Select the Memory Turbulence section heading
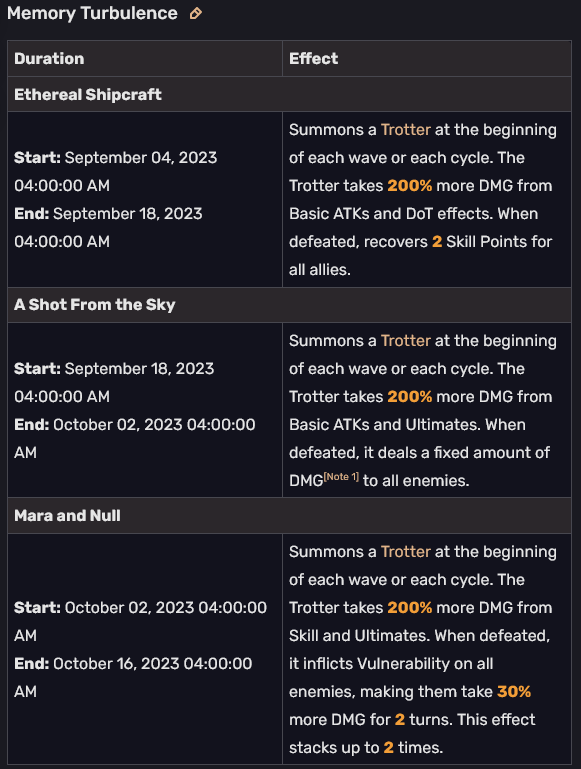581x769 pixels. click(92, 13)
